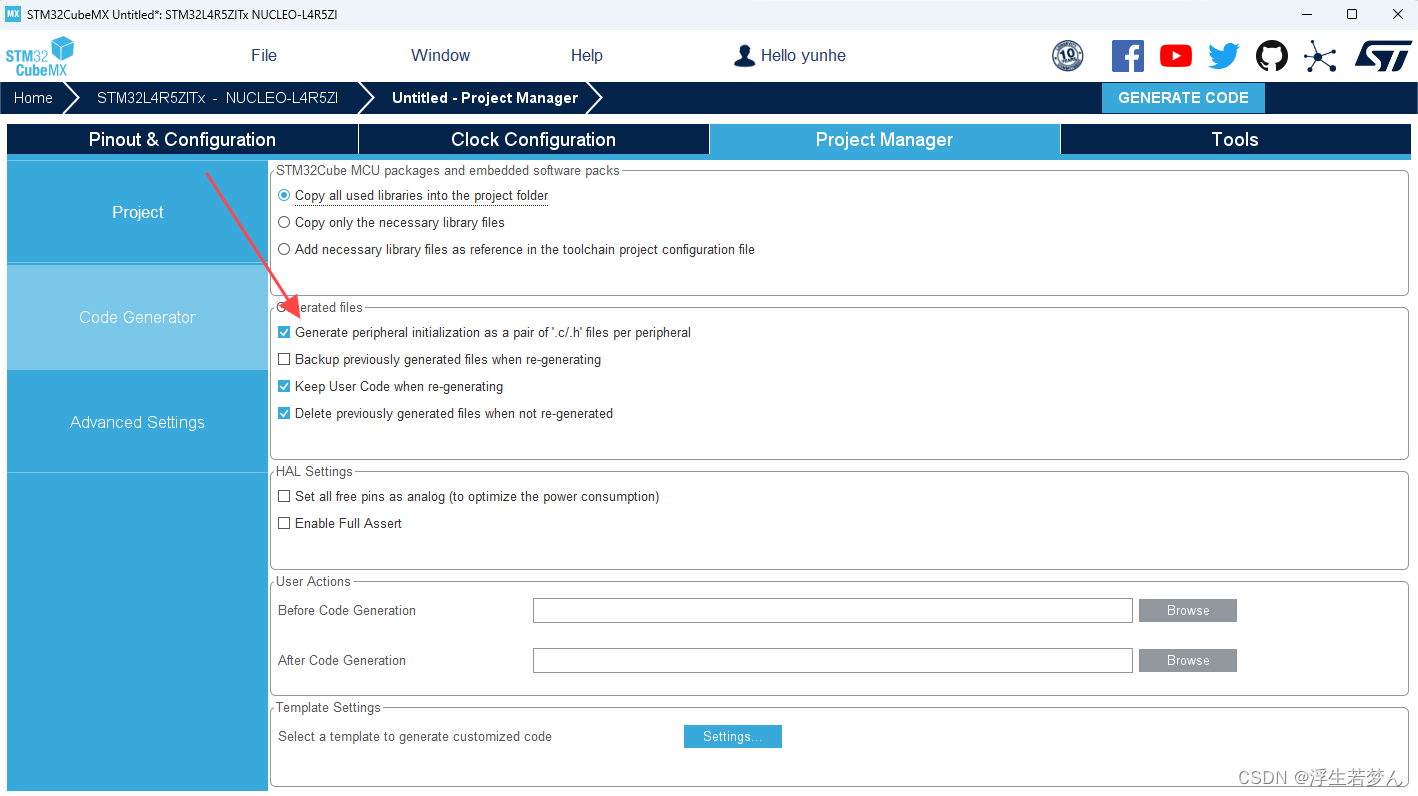Screen dimensions: 1418x796
Task: Open Advanced Settings side section
Action: pyautogui.click(x=138, y=422)
